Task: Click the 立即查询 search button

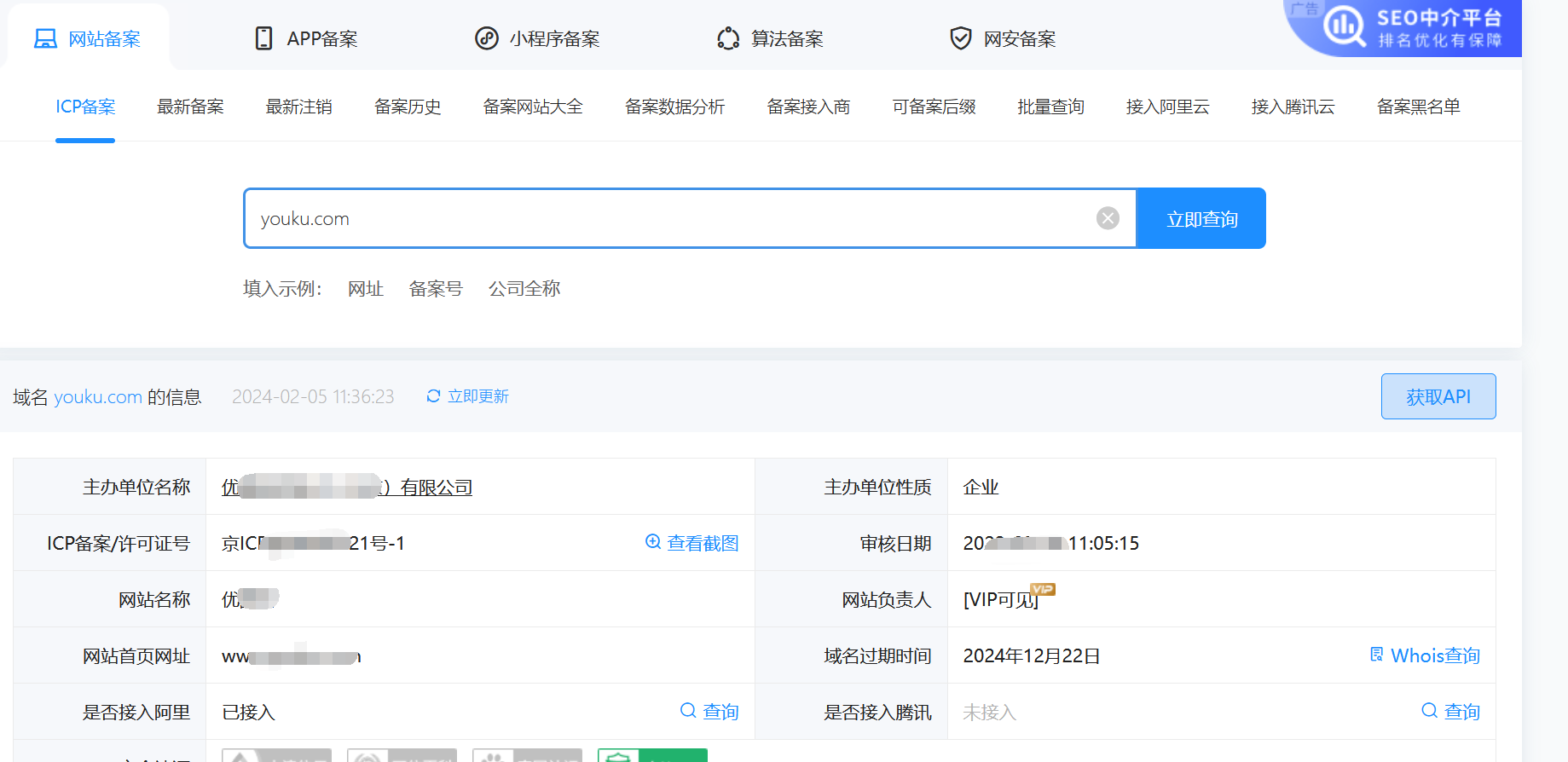Action: (1201, 218)
